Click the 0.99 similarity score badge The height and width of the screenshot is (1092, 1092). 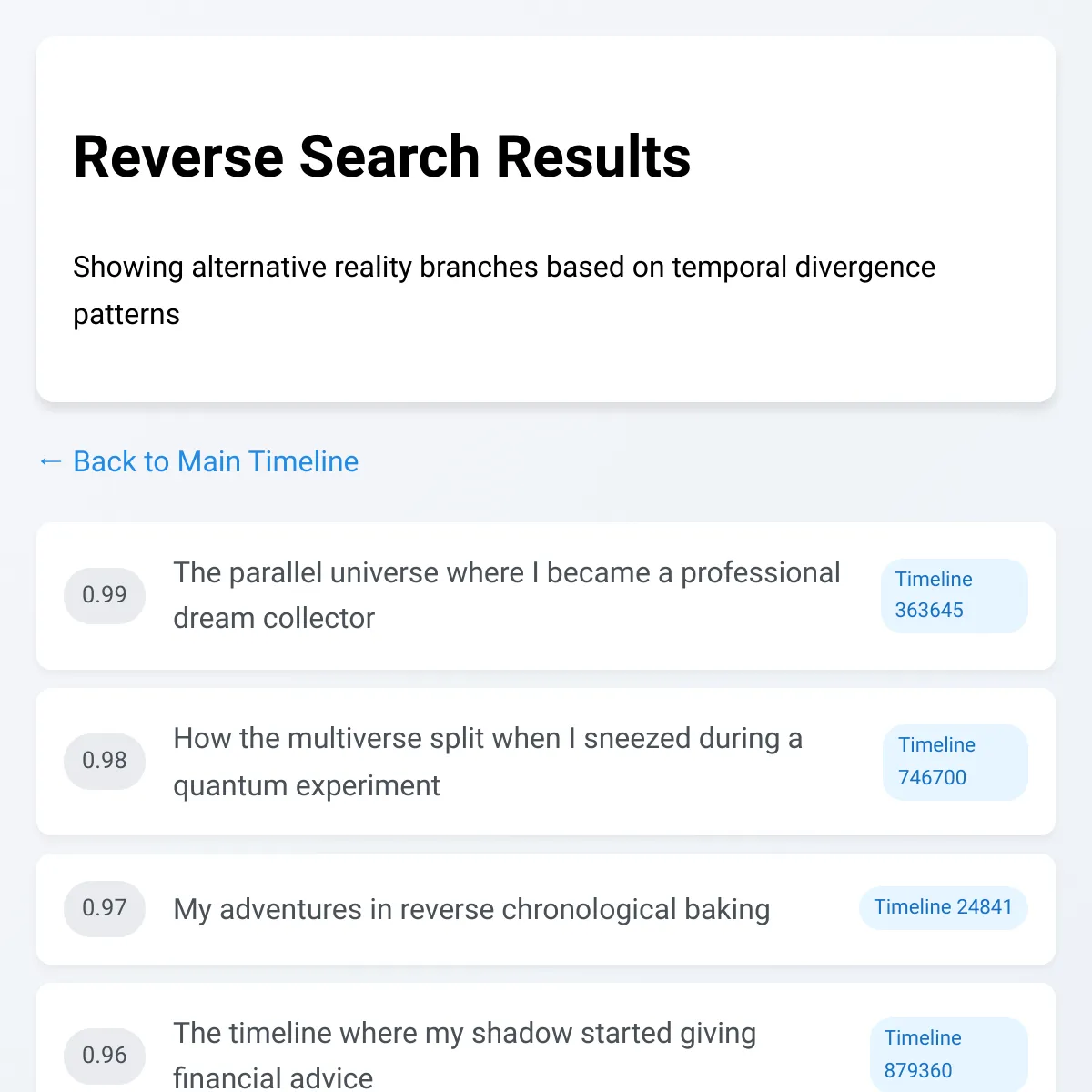click(105, 595)
